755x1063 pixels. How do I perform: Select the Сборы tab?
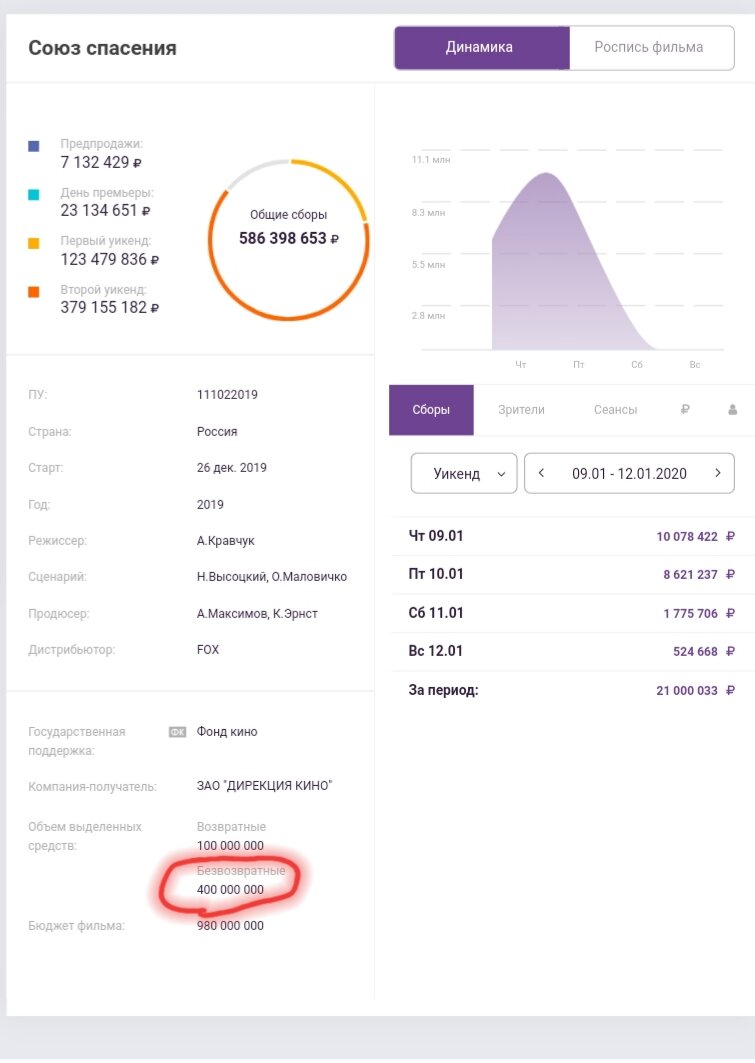pos(431,409)
